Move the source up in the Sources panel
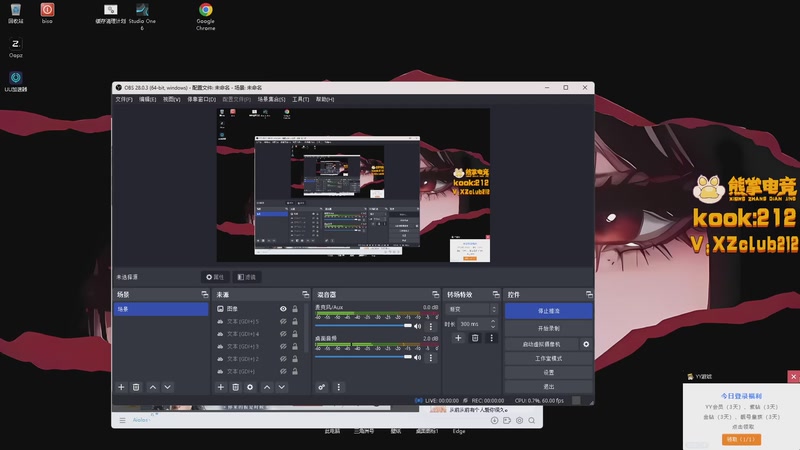This screenshot has width=800, height=450. pos(267,387)
